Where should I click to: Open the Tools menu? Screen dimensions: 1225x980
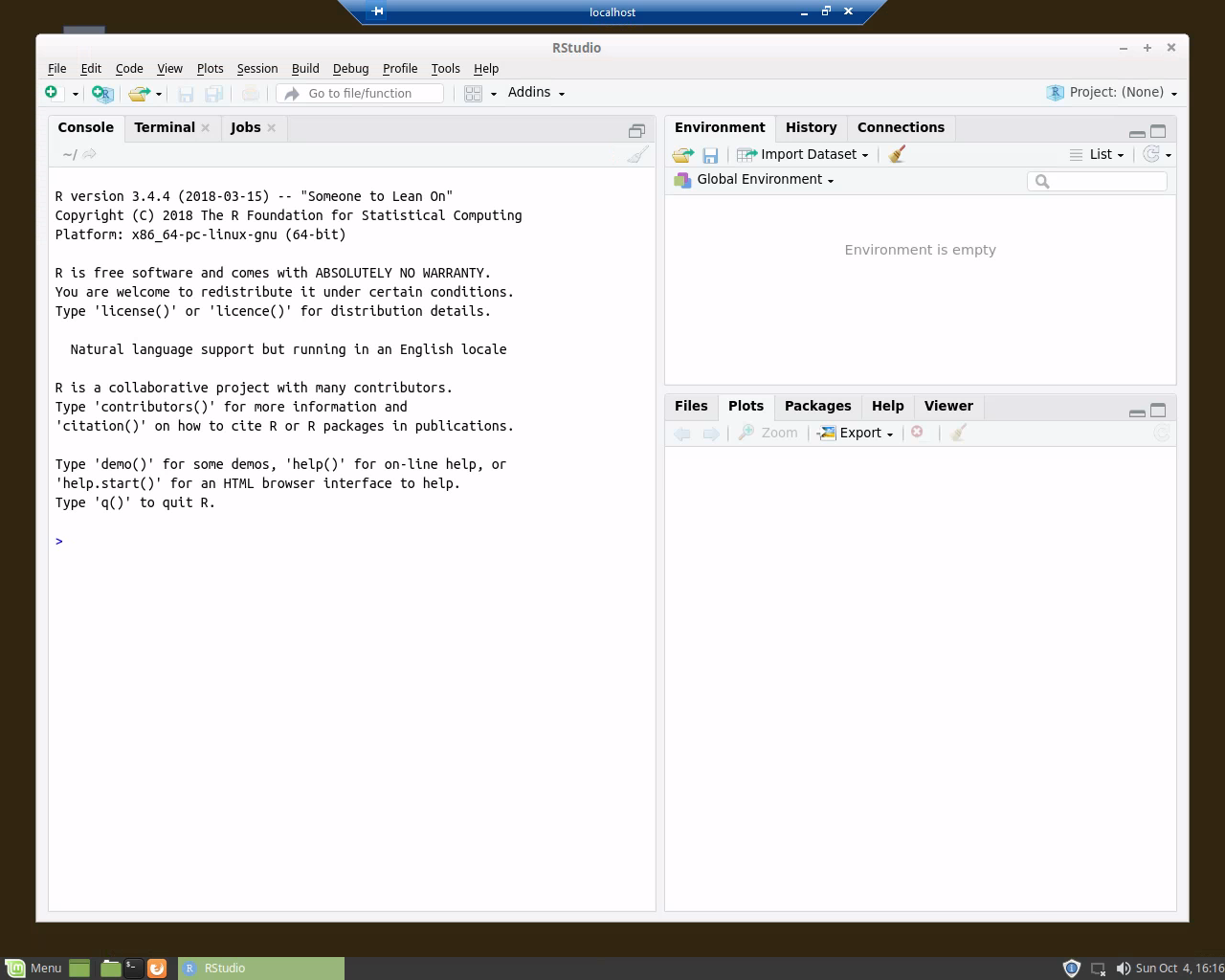click(x=445, y=69)
